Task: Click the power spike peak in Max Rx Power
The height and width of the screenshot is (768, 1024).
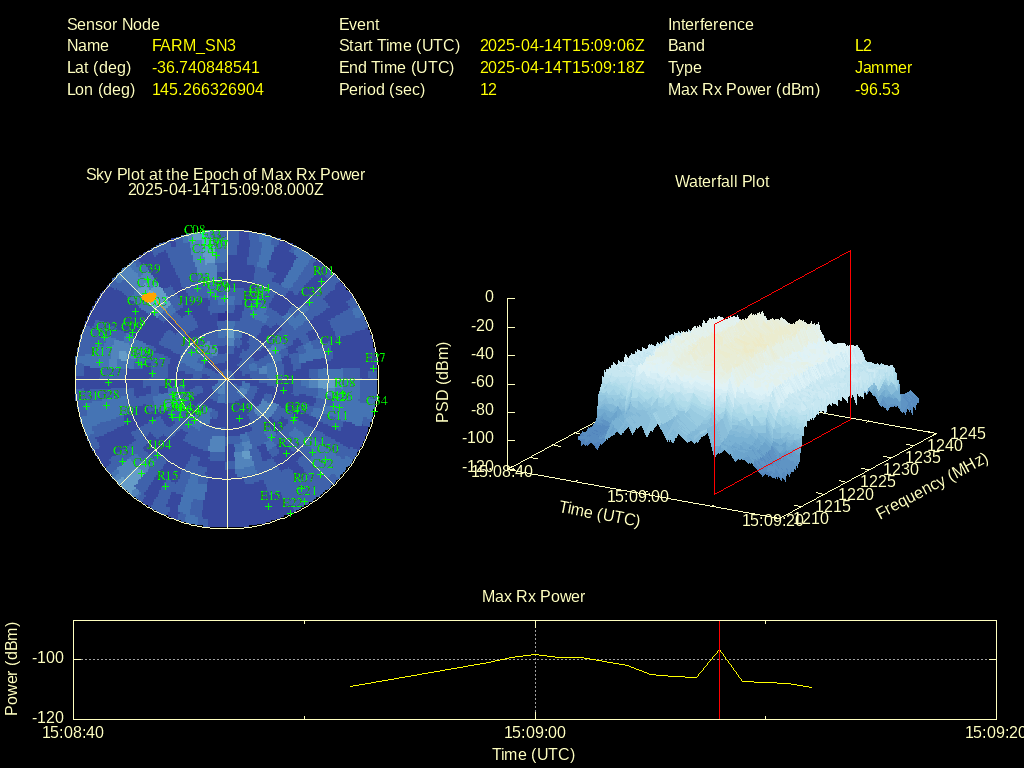Action: (719, 650)
